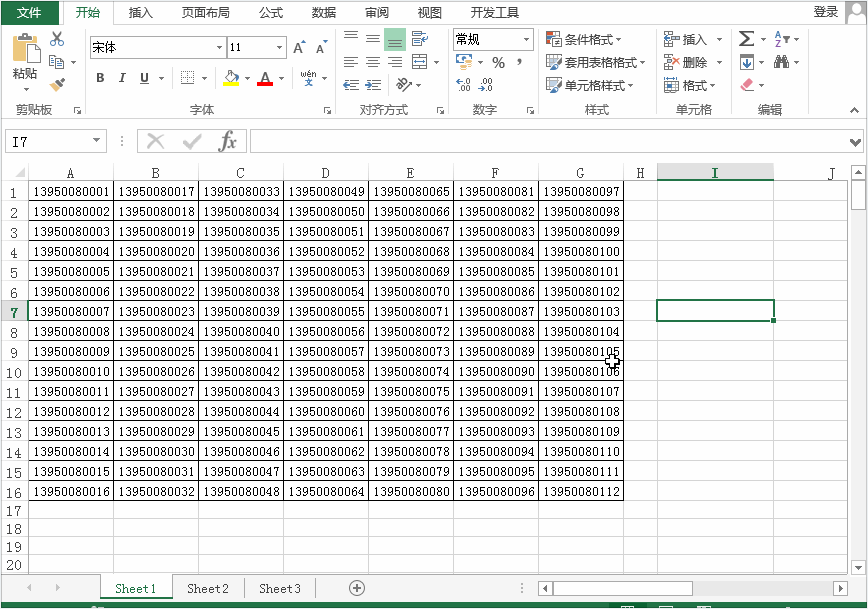Image resolution: width=868 pixels, height=609 pixels.
Task: Switch to Sheet2 tab
Action: [x=208, y=589]
